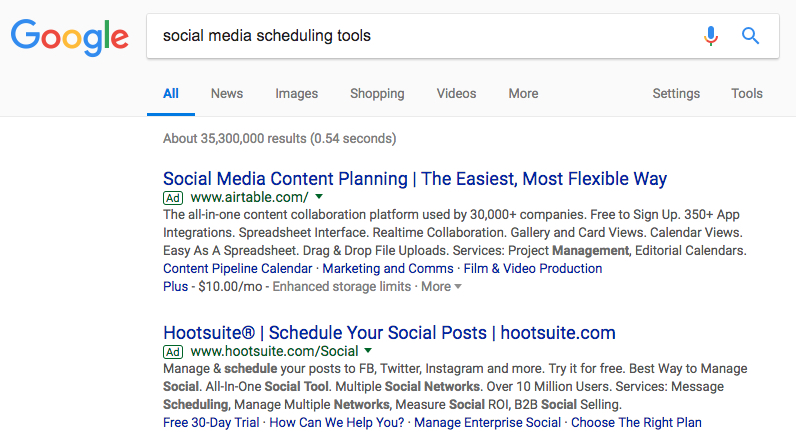Expand the hootsuite.com/Social URL dropdown arrow
Viewport: 796px width, 446px height.
pyautogui.click(x=368, y=352)
